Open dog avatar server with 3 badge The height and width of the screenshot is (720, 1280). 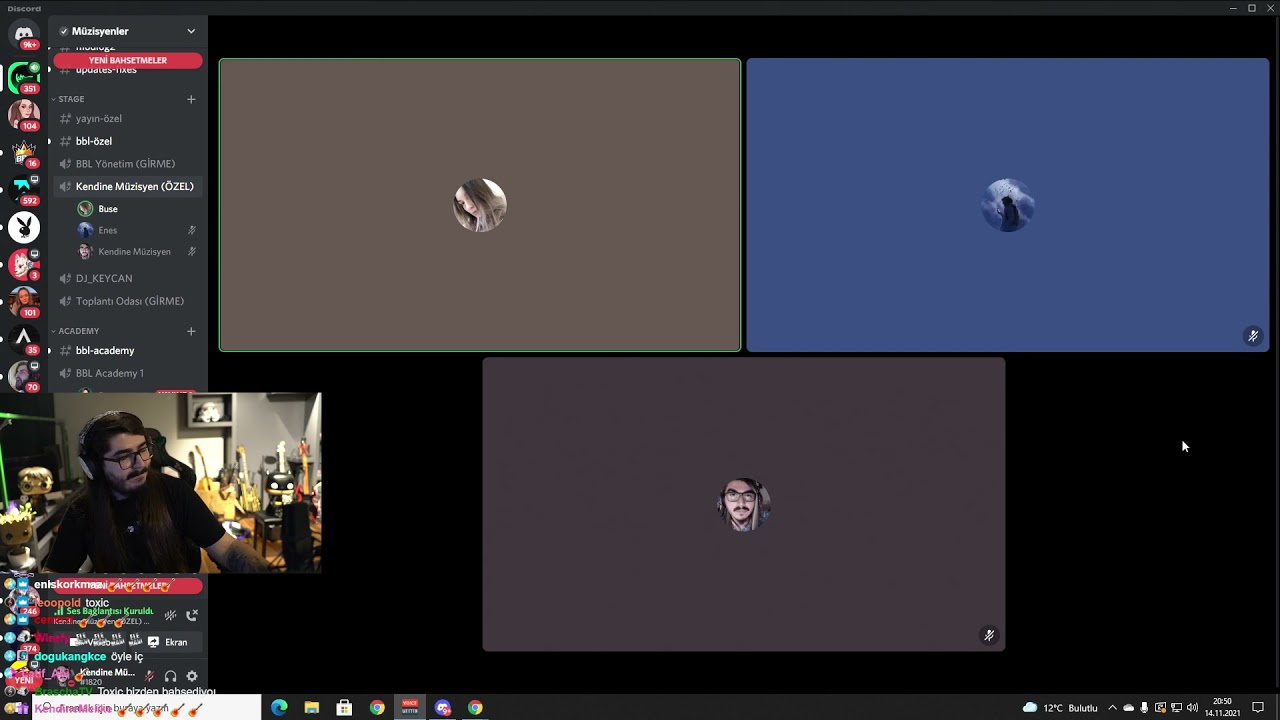pyautogui.click(x=24, y=264)
